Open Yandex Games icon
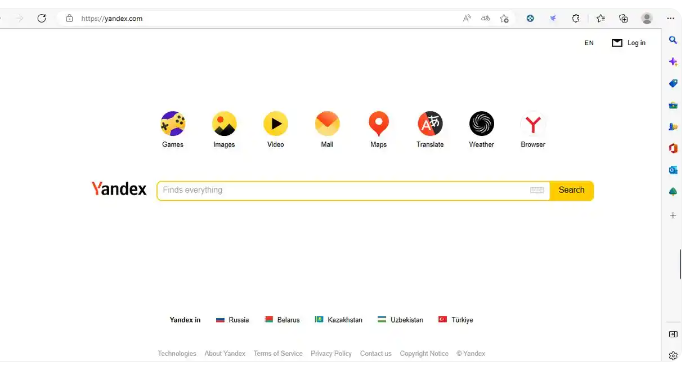Screen dimensions: 683x365 [x=173, y=123]
